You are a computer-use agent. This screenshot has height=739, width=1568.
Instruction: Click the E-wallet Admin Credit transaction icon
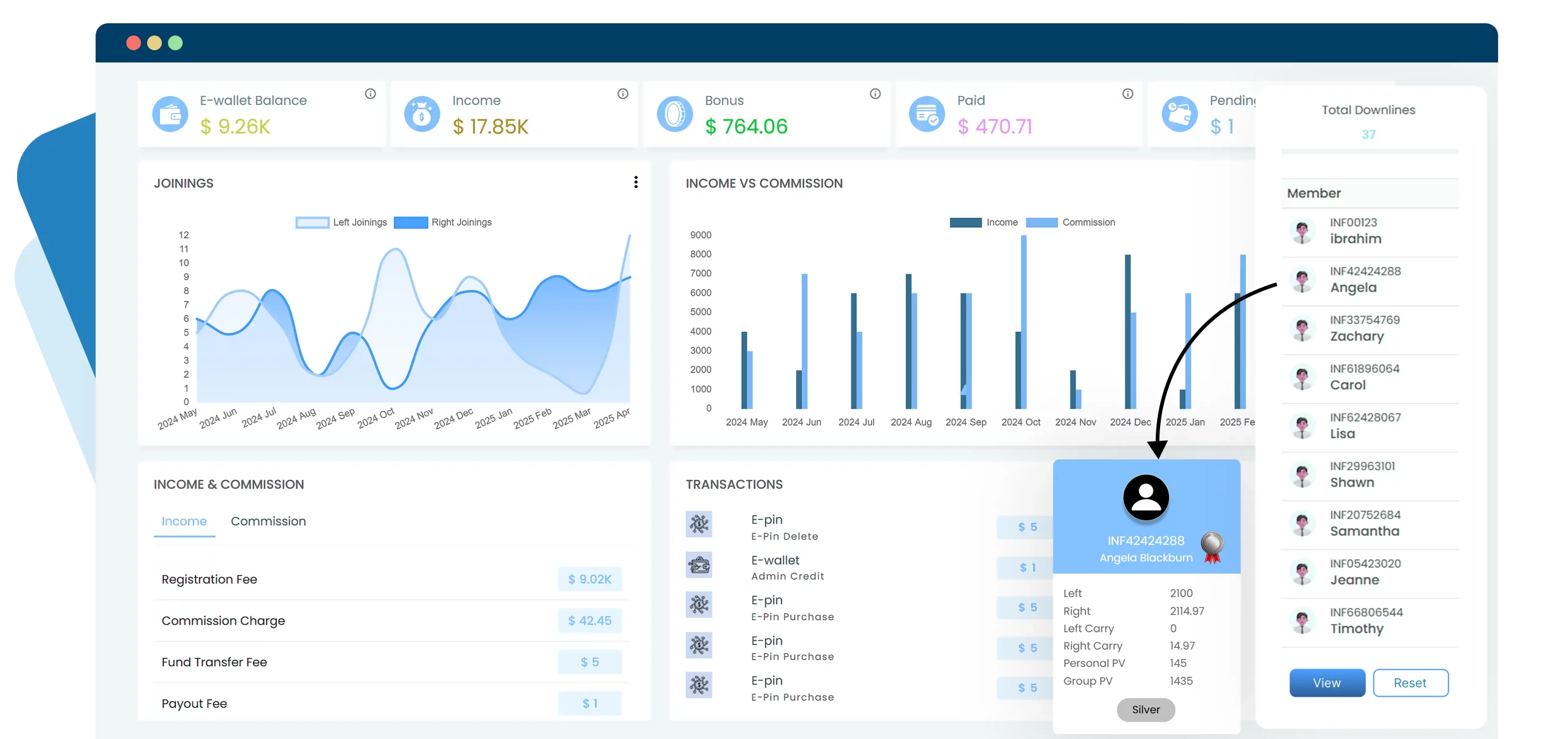pos(699,565)
